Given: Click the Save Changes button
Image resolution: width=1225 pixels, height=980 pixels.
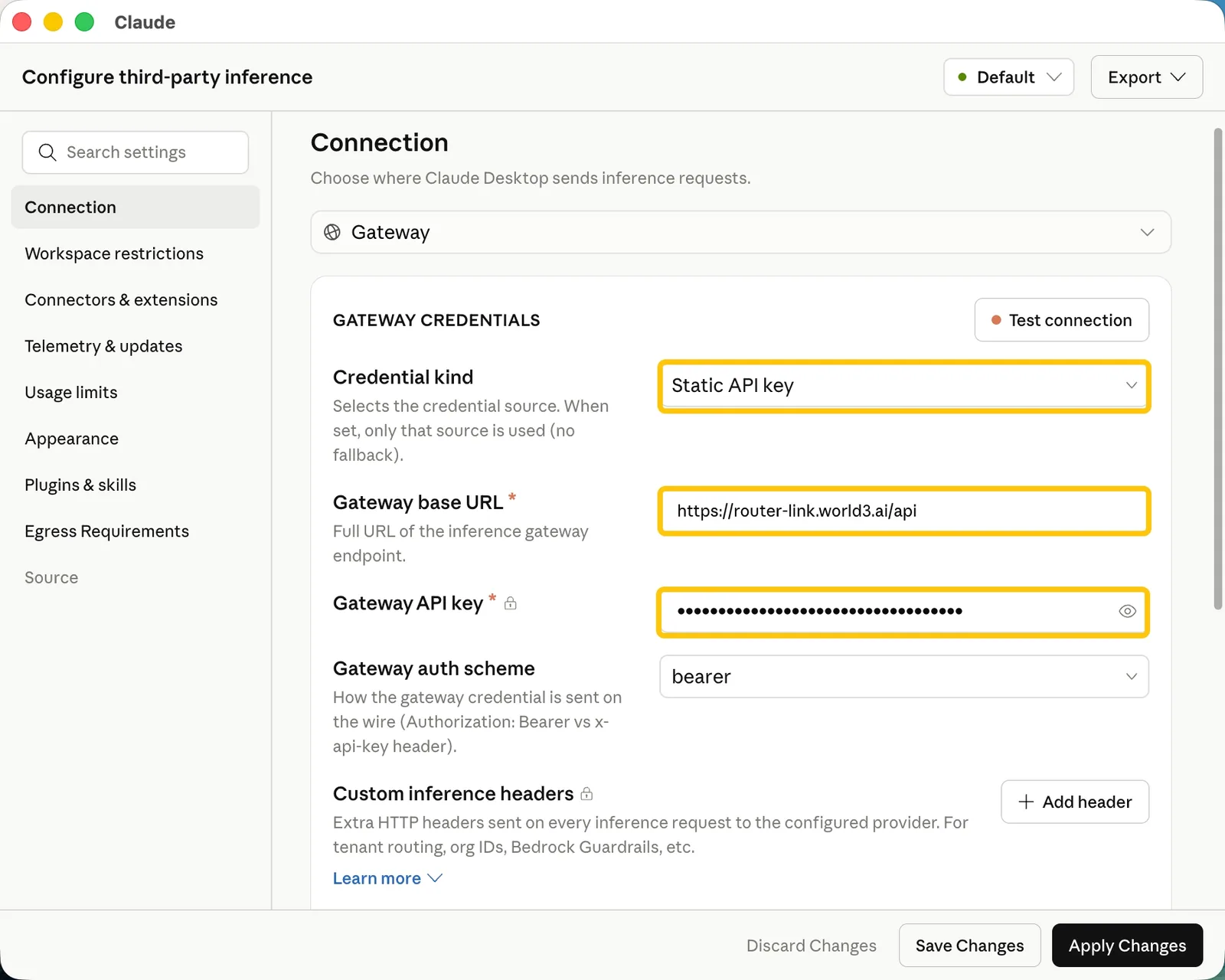Looking at the screenshot, I should point(969,946).
